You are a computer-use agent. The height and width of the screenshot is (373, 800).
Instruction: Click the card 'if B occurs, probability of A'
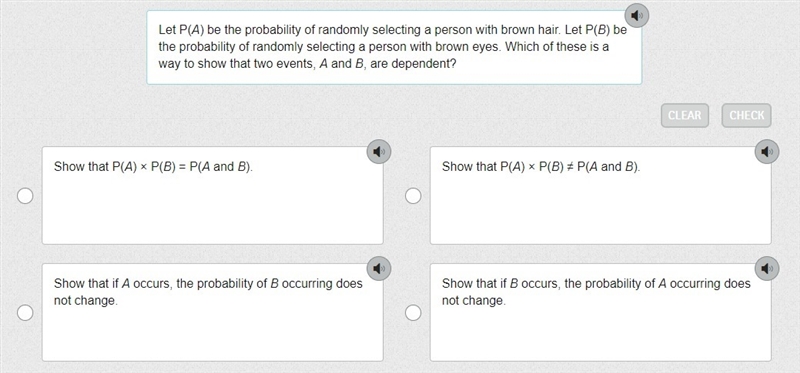coord(601,312)
